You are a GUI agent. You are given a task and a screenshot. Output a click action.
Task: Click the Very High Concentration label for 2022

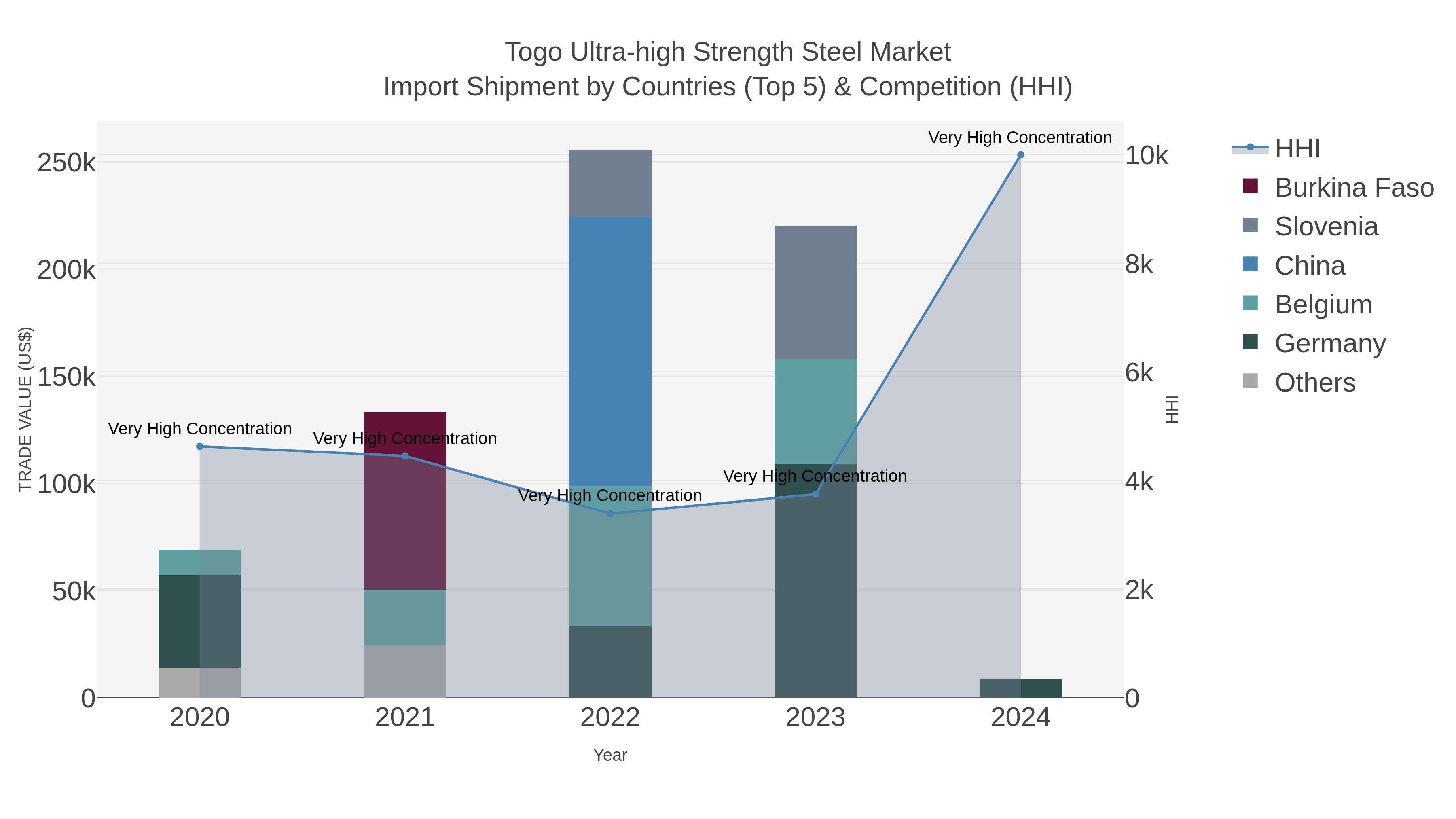[x=610, y=496]
